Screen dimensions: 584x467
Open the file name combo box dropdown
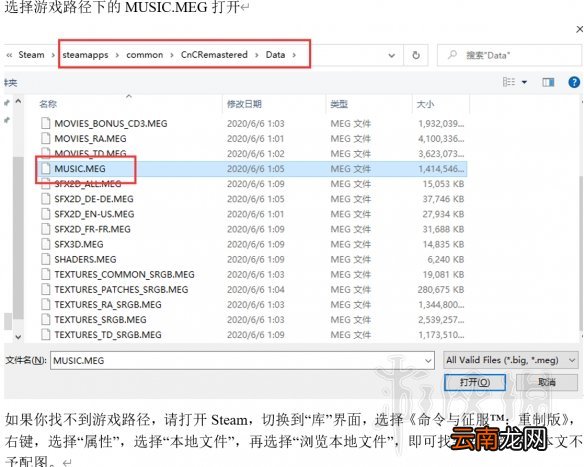pos(428,360)
